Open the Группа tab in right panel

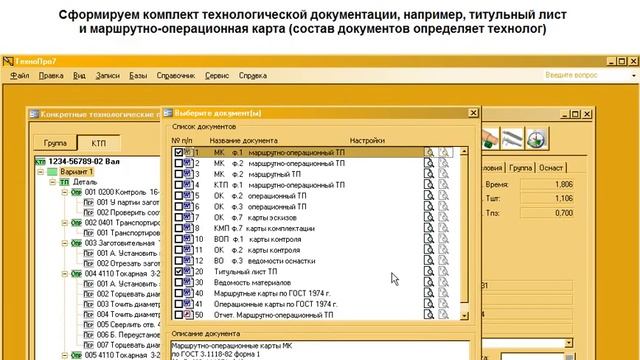coord(520,168)
